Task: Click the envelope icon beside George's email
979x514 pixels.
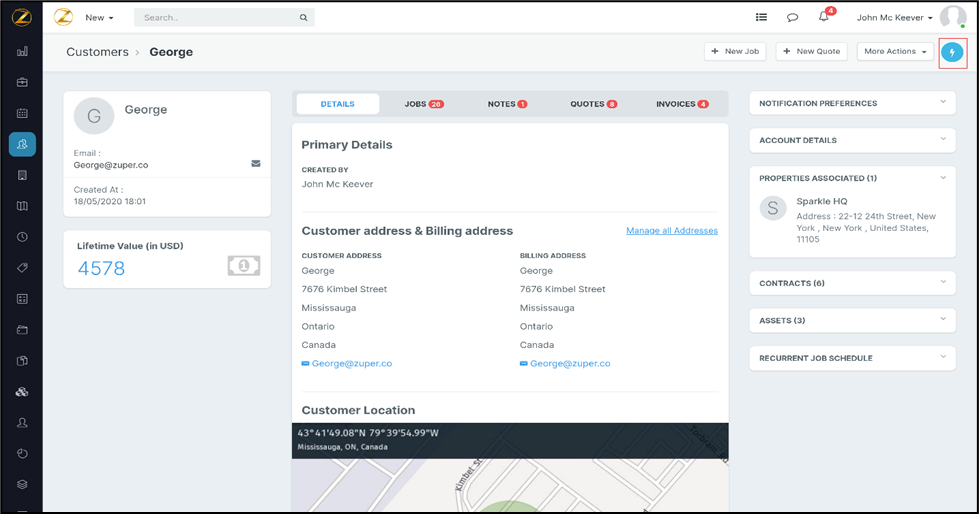Action: [x=256, y=163]
